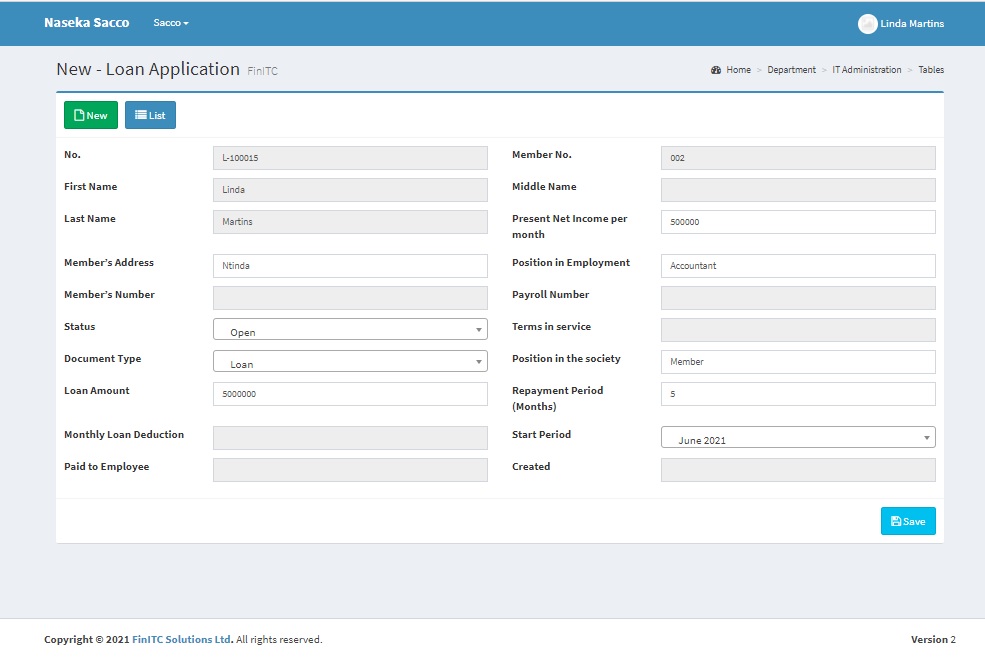
Task: Click the Position in Employment field
Action: click(x=798, y=266)
